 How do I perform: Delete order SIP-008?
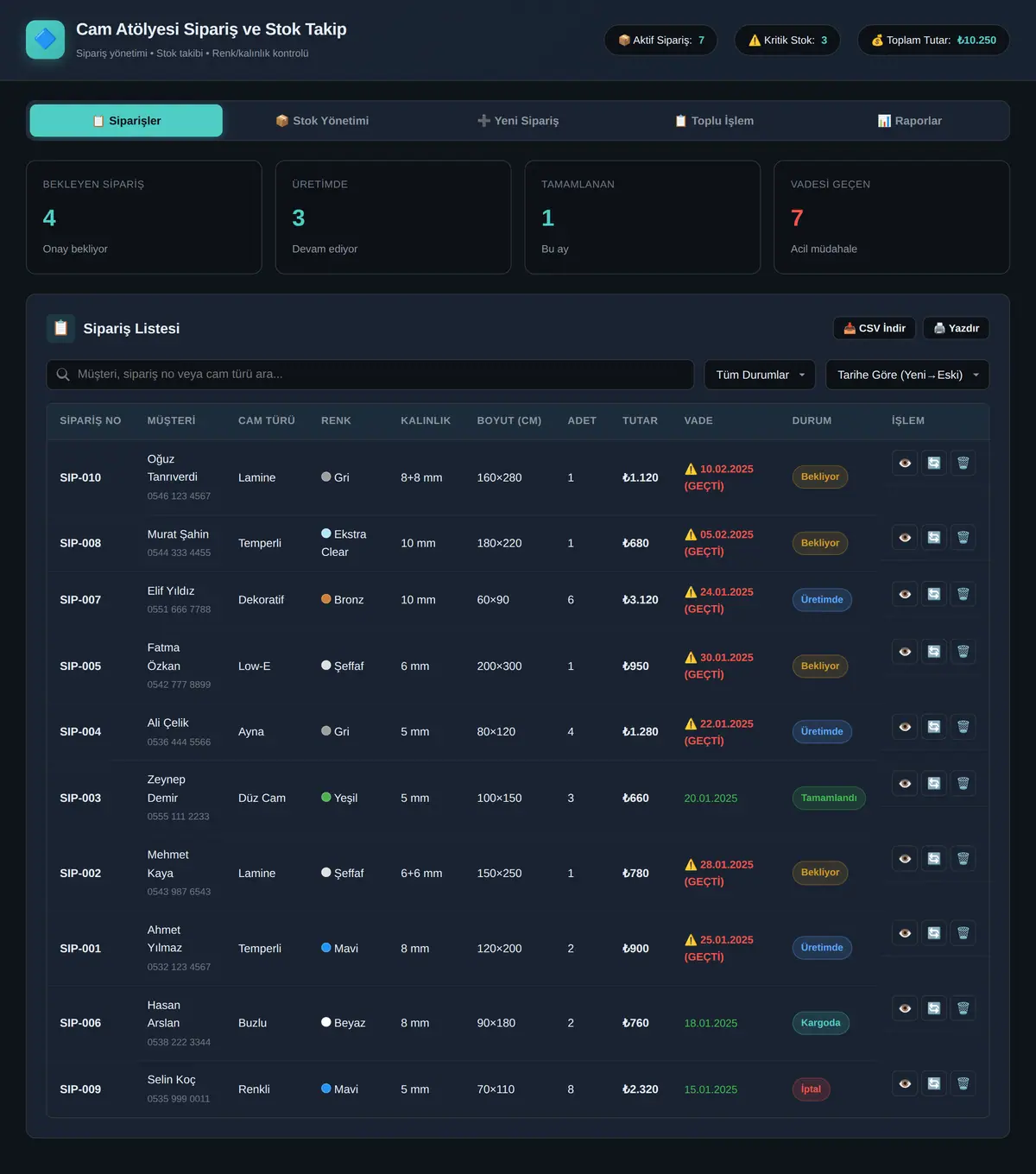(963, 538)
